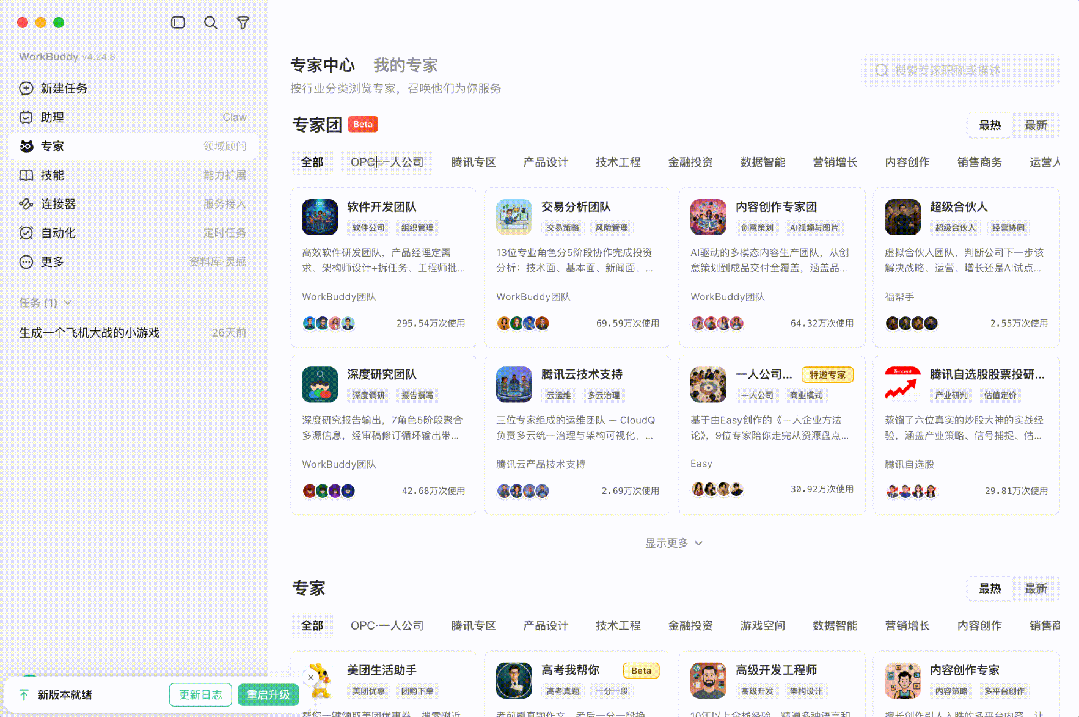Open the 一人公司 card title
Image resolution: width=1079 pixels, height=717 pixels.
tap(764, 374)
